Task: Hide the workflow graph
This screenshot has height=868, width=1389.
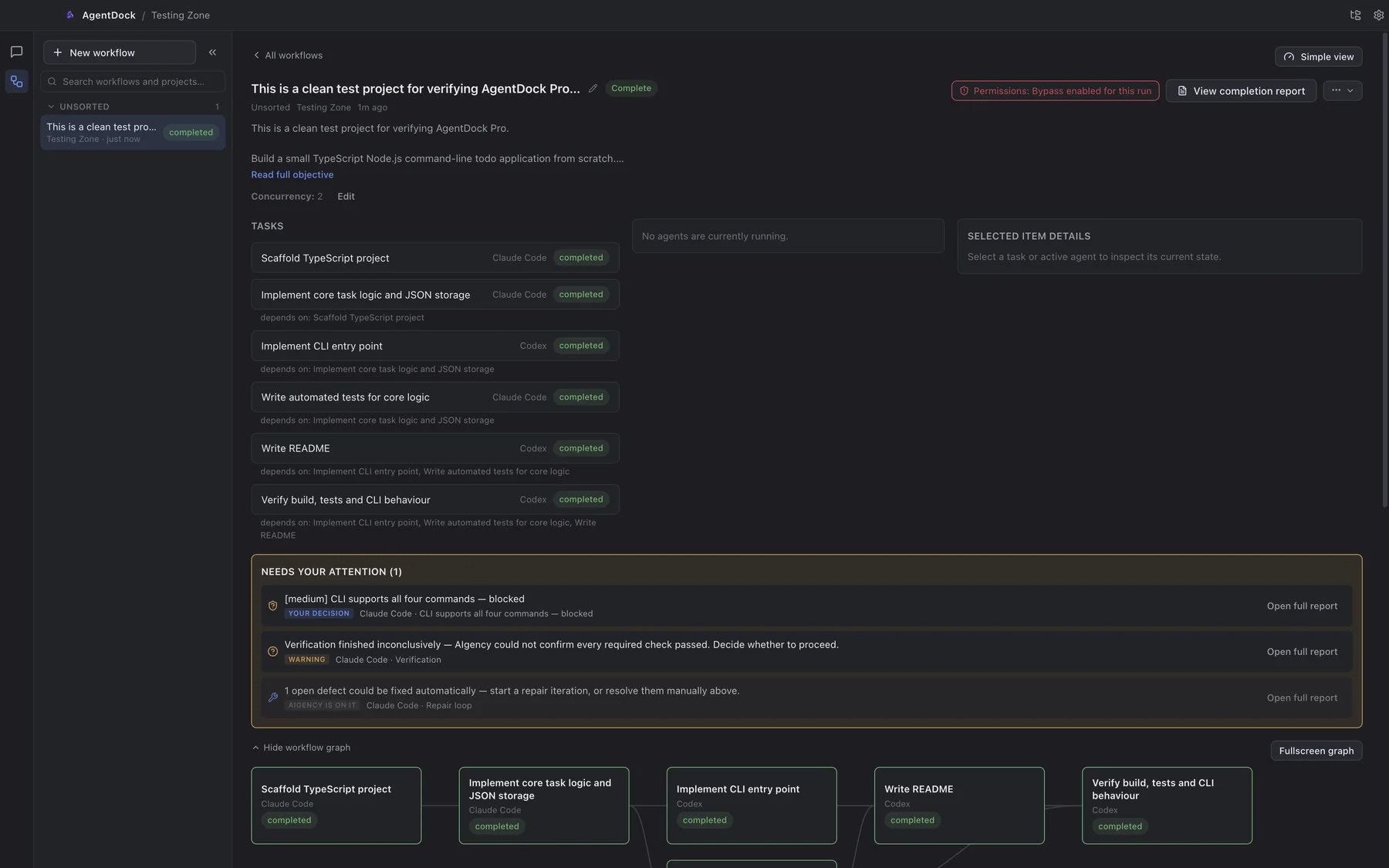Action: coord(302,747)
